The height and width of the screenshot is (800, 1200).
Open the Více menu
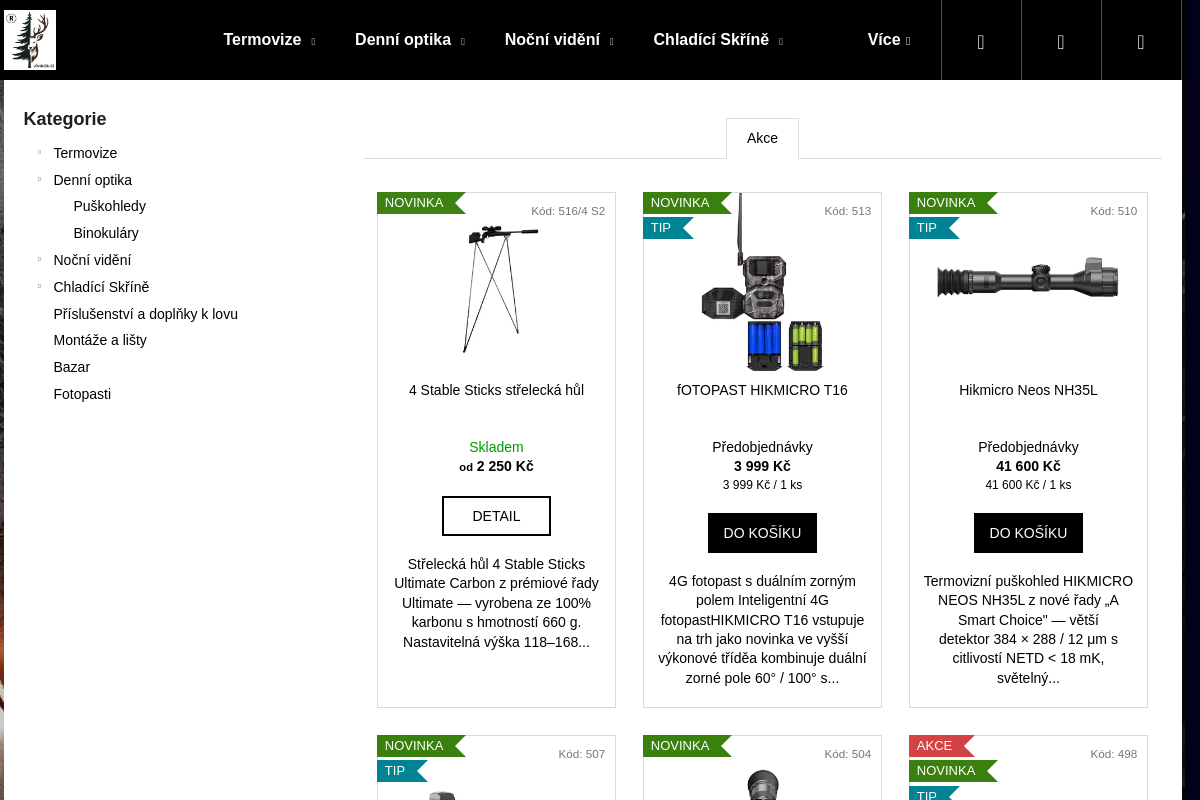889,40
